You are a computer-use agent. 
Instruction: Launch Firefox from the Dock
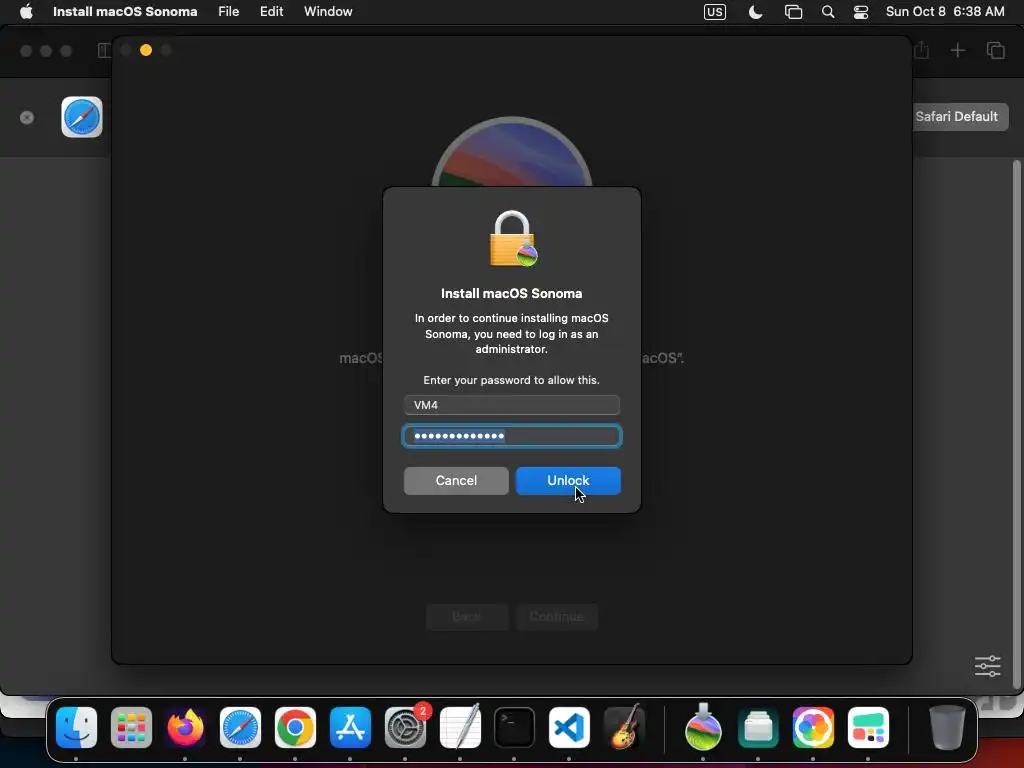(x=185, y=728)
